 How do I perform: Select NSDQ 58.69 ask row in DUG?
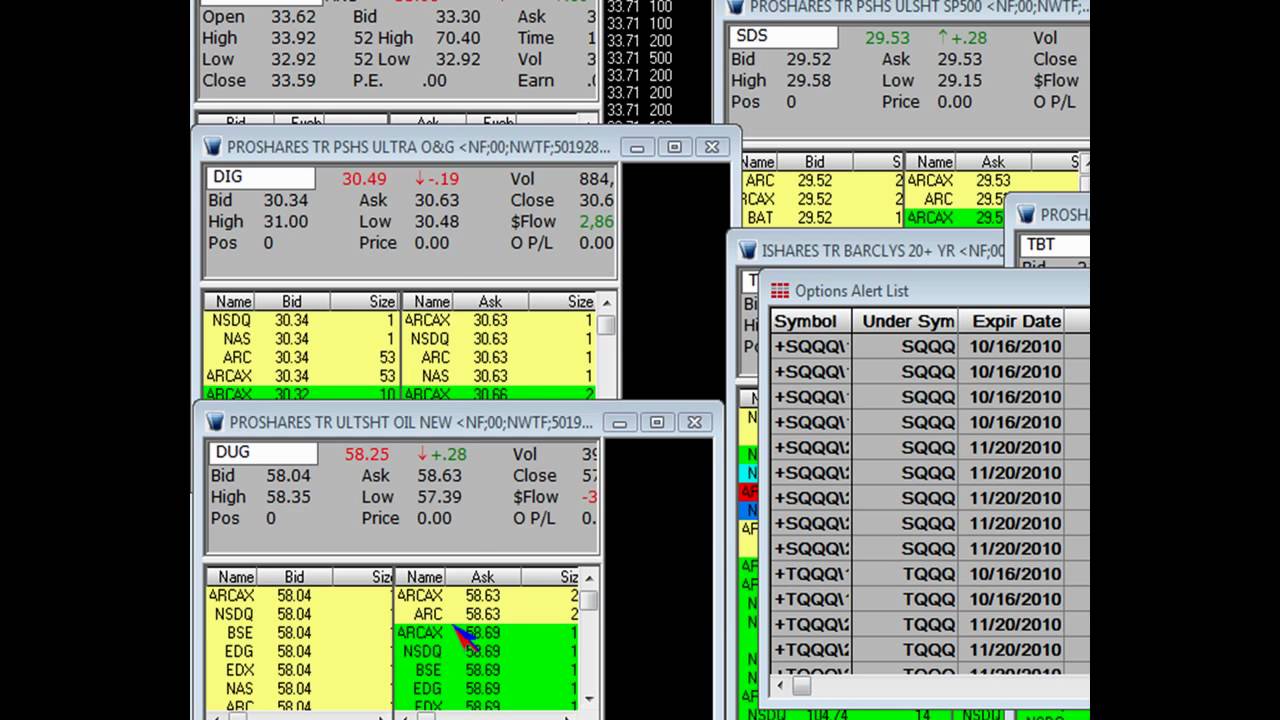[487, 651]
